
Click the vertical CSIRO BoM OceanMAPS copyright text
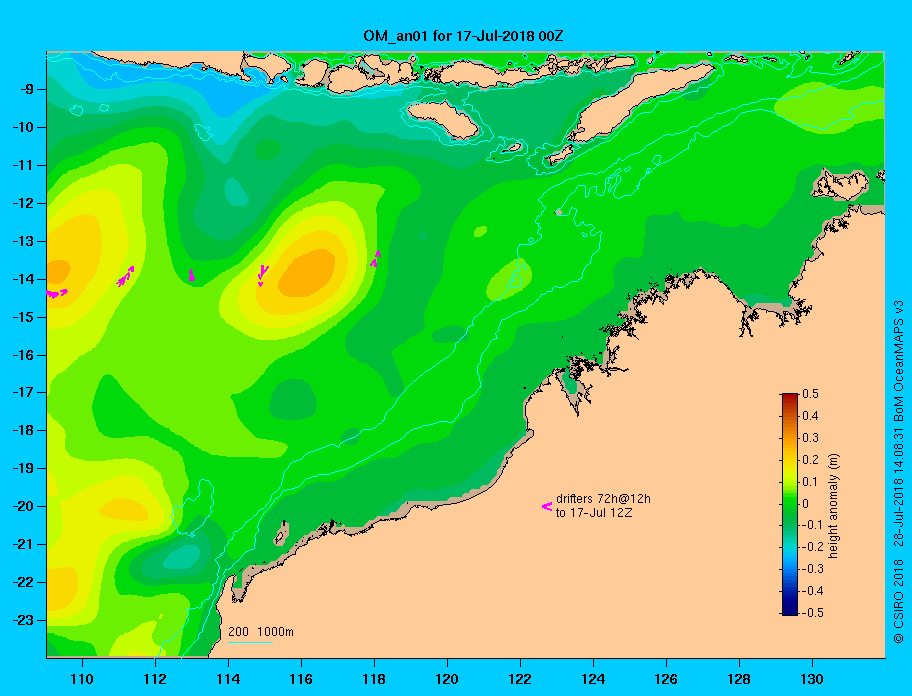pos(898,472)
